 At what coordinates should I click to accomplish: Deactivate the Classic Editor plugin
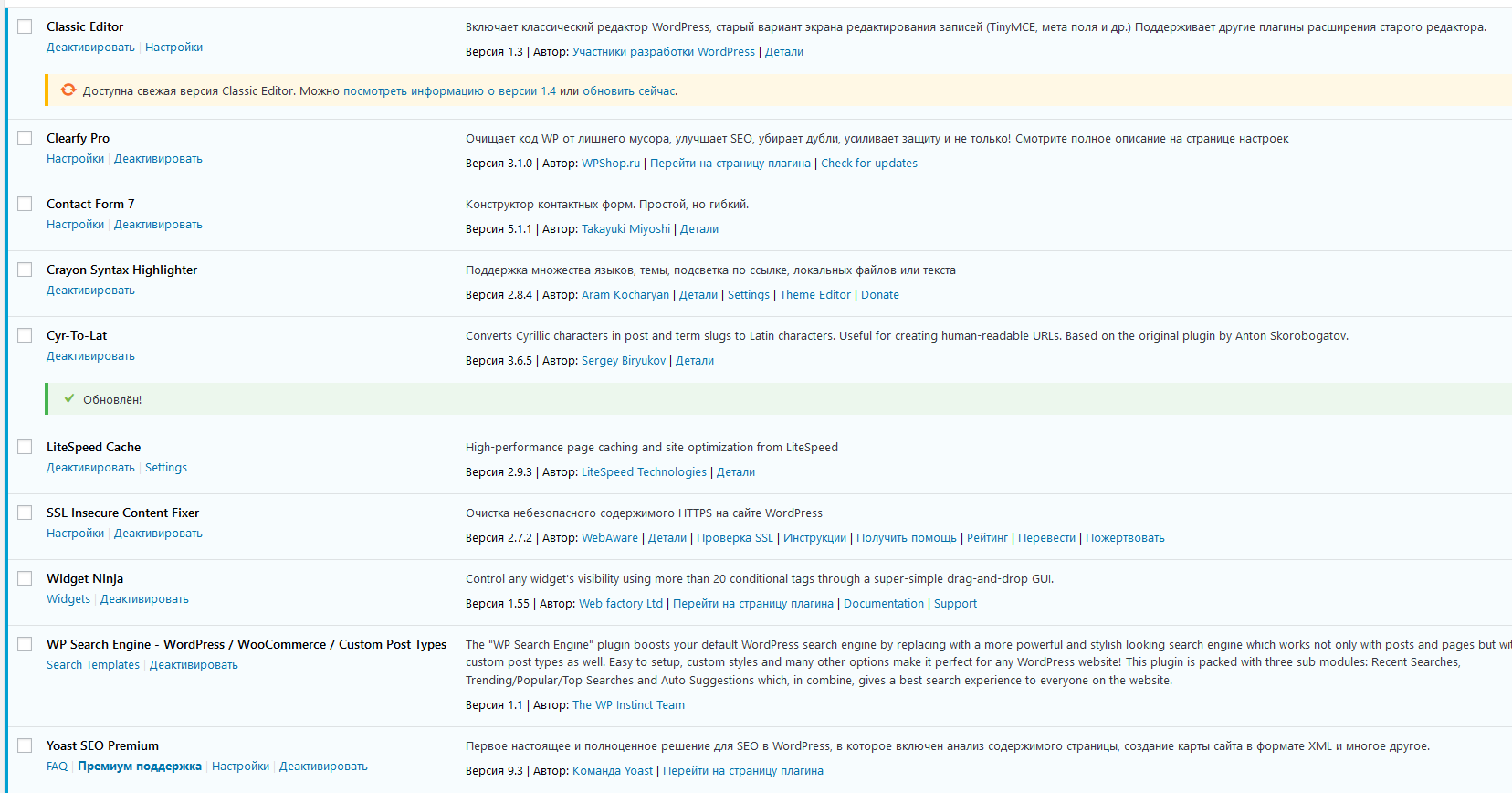pos(90,48)
